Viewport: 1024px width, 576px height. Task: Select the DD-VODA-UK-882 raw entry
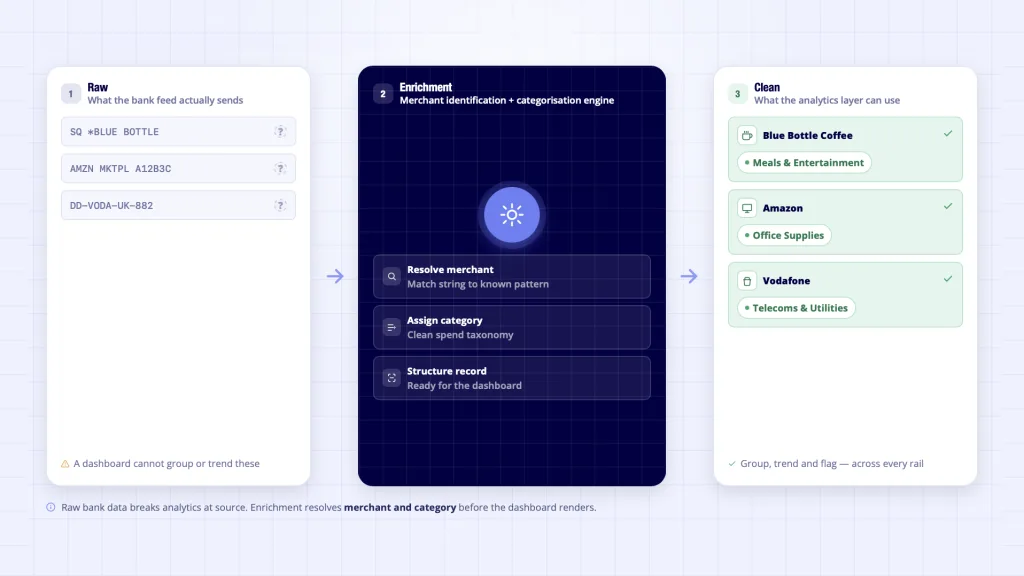click(x=178, y=206)
